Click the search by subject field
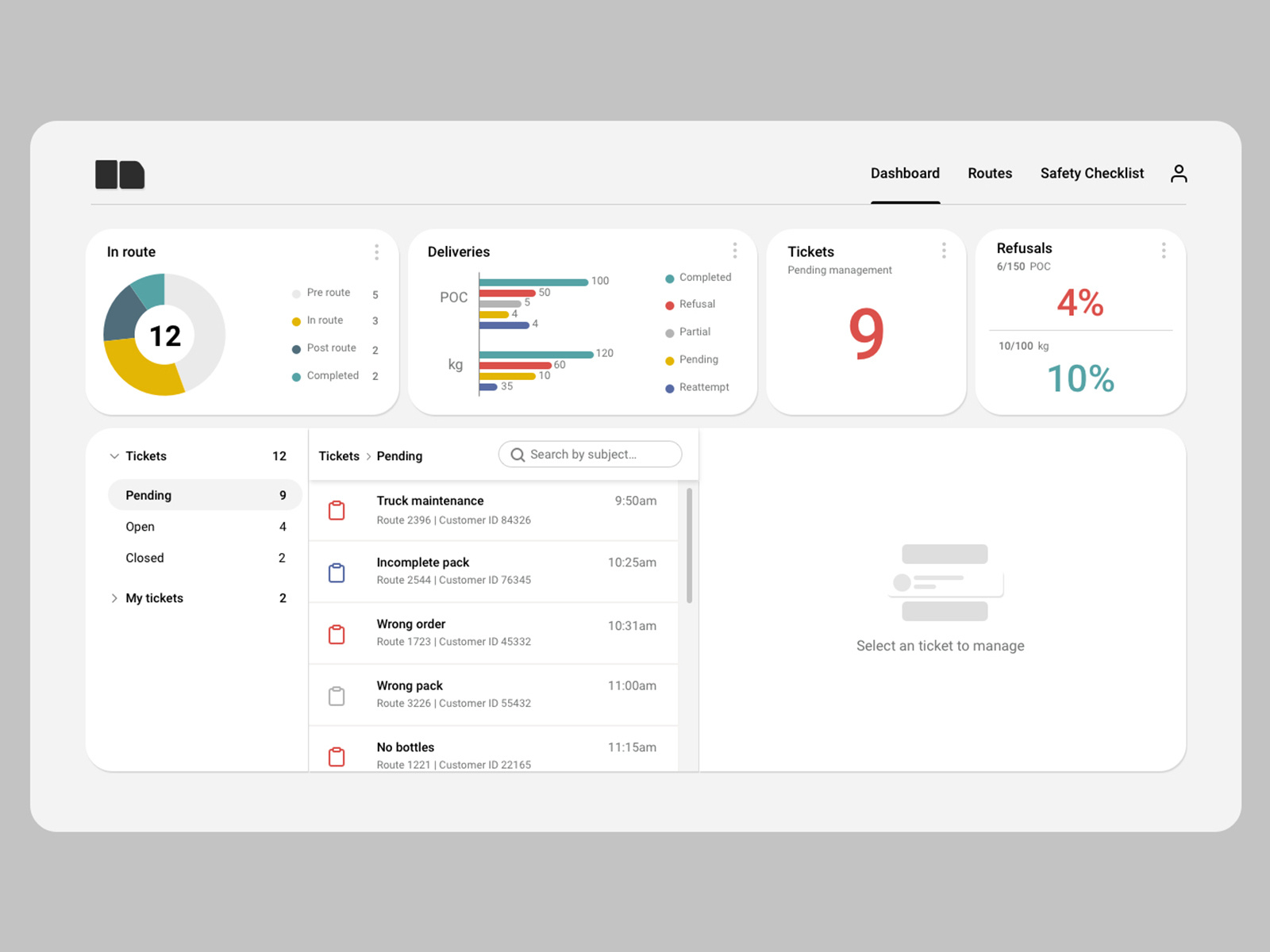Viewport: 1270px width, 952px height. point(591,454)
